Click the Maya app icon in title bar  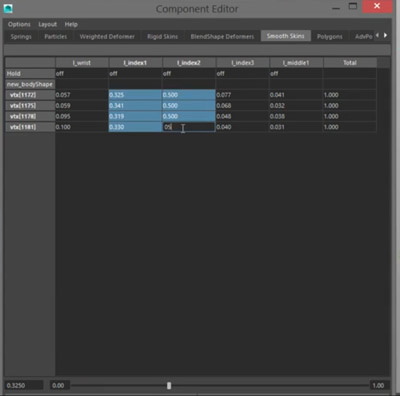tap(8, 8)
